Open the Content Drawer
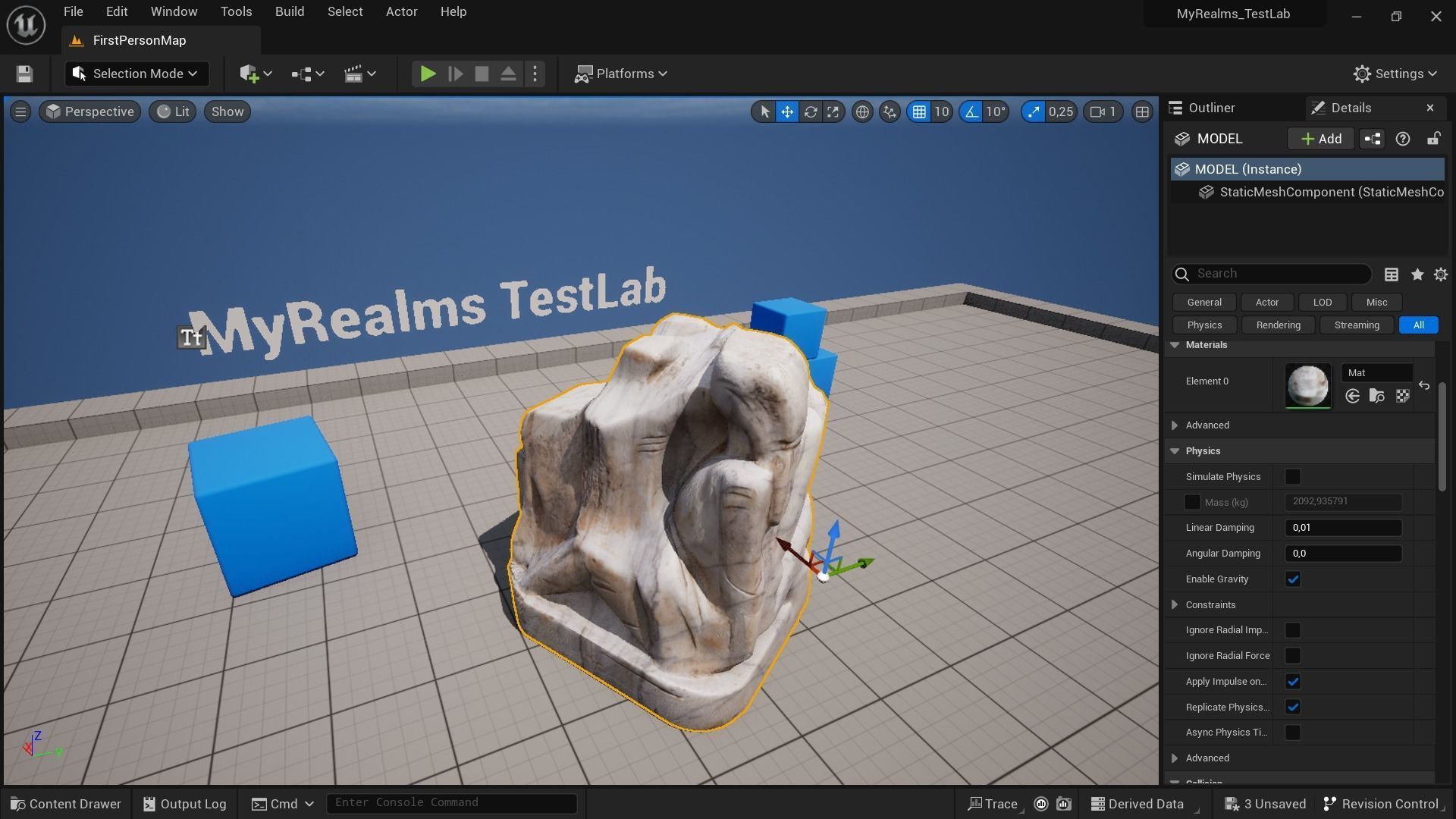Image resolution: width=1456 pixels, height=819 pixels. tap(66, 804)
